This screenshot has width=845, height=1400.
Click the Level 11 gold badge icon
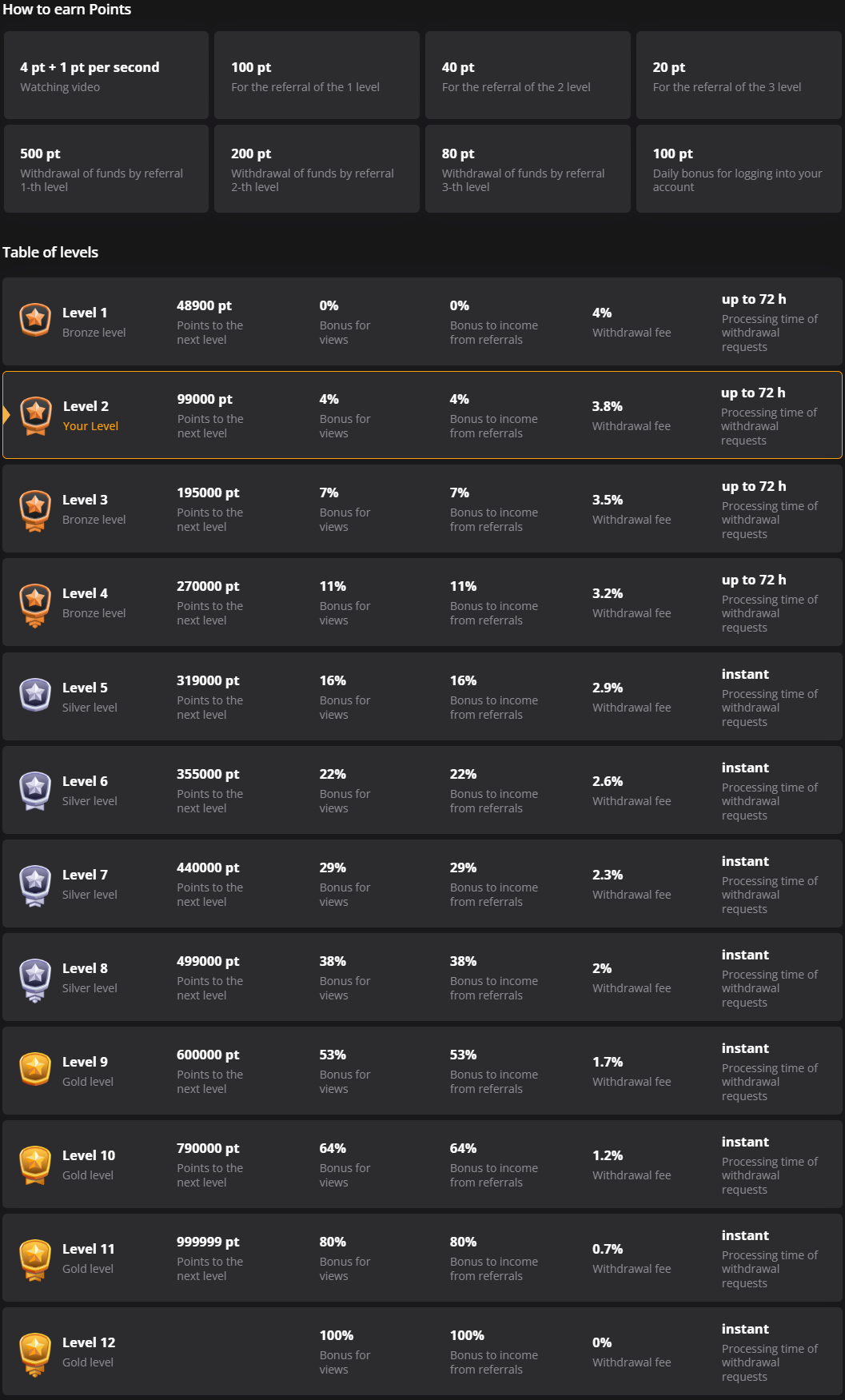tap(35, 1258)
